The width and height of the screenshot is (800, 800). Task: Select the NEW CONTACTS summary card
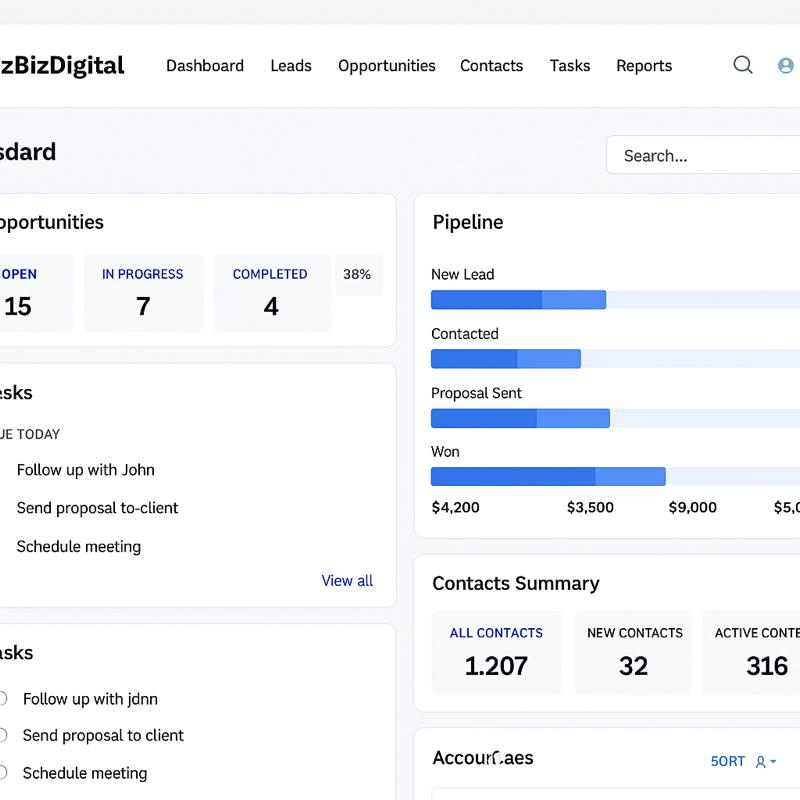coord(634,652)
